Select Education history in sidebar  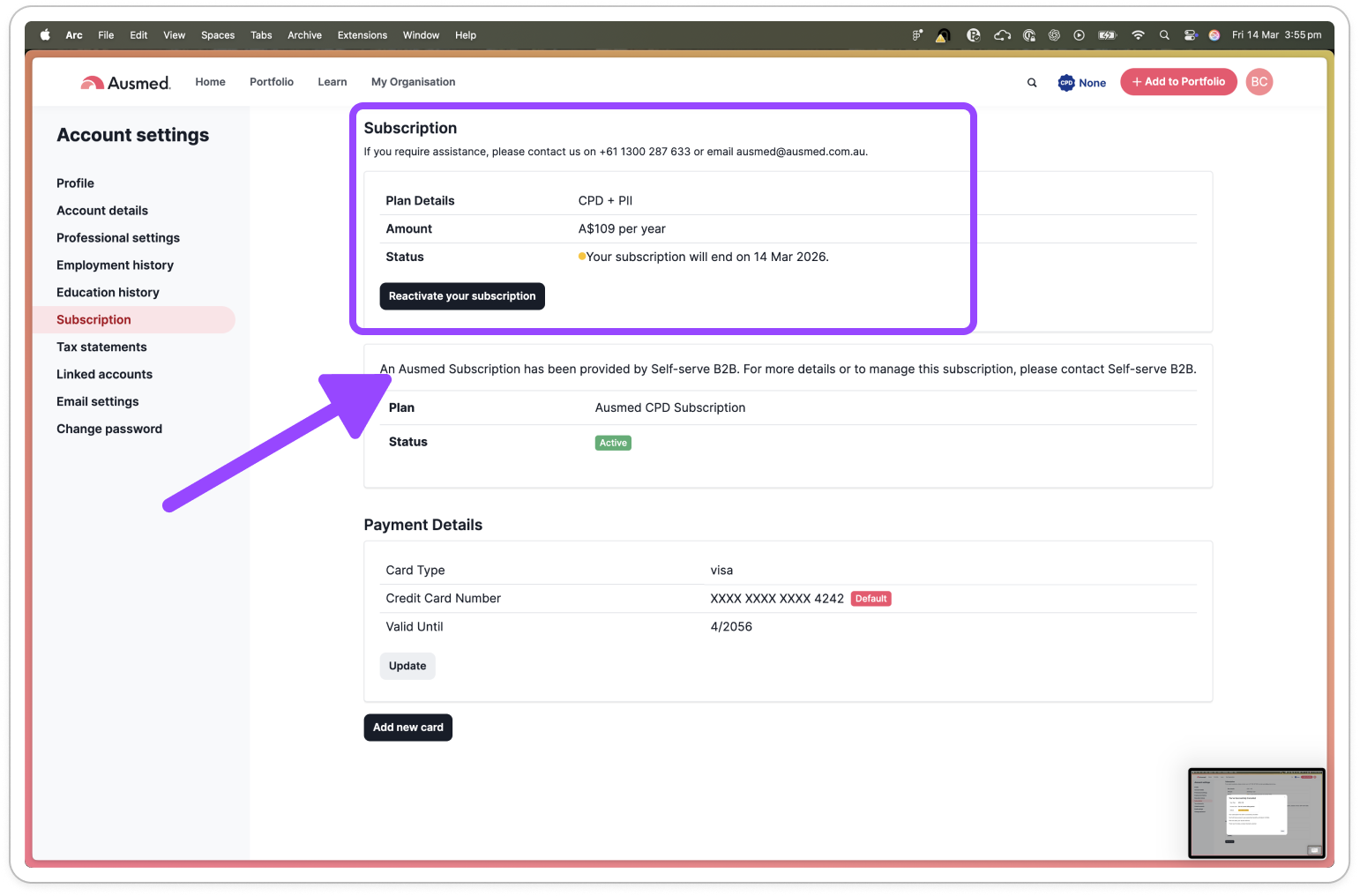108,293
